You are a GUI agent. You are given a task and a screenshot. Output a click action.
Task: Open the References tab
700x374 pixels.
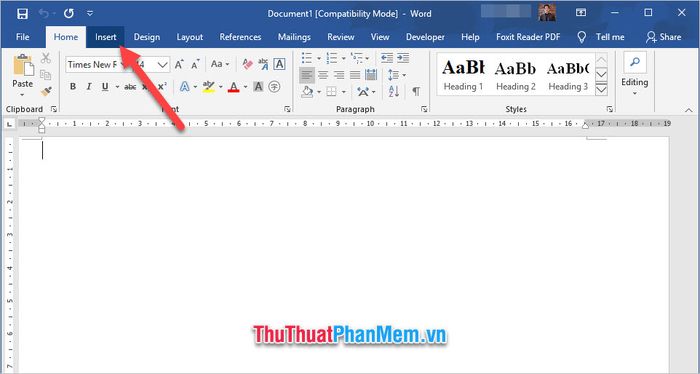[240, 37]
